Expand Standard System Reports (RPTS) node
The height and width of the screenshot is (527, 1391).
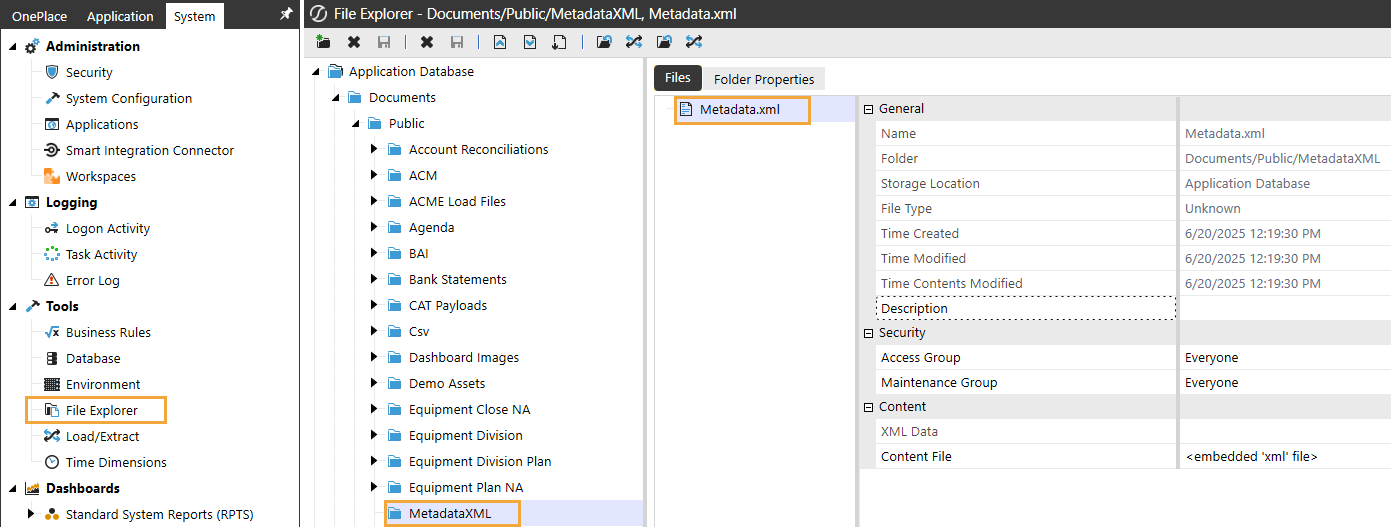[x=31, y=514]
